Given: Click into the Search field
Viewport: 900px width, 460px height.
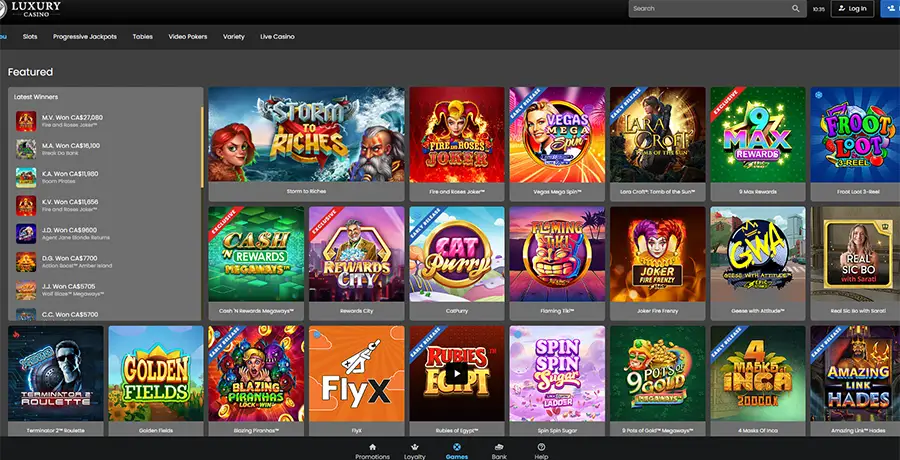Looking at the screenshot, I should [717, 9].
